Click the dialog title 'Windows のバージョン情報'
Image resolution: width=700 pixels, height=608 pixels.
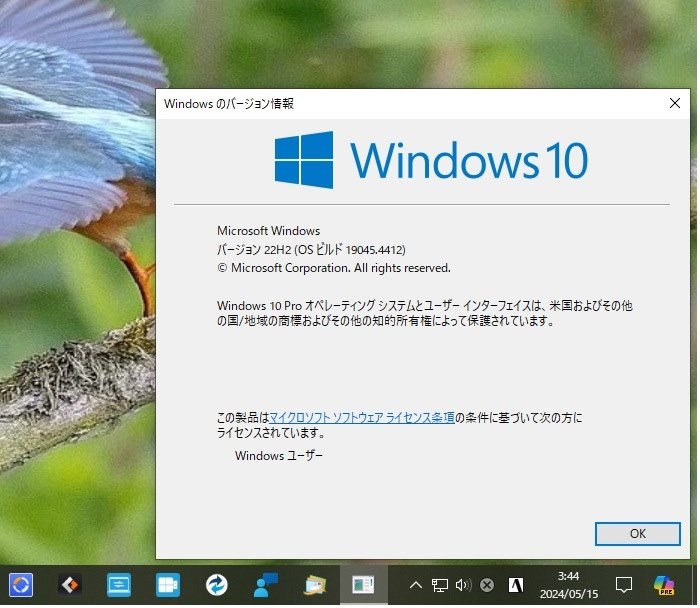pyautogui.click(x=229, y=104)
